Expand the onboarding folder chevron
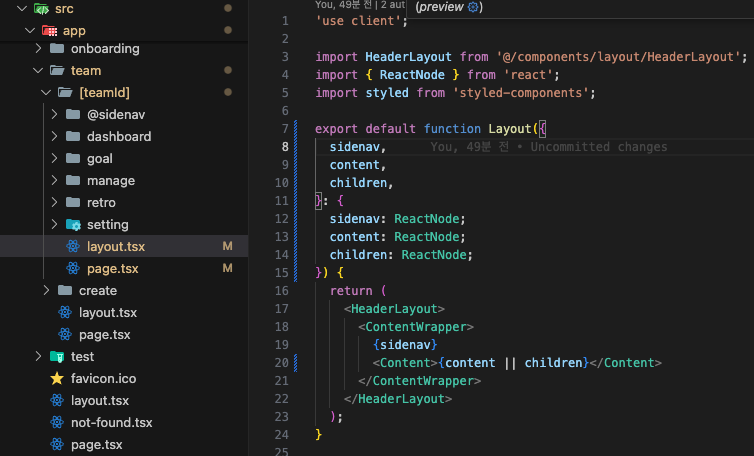The height and width of the screenshot is (456, 754). (38, 48)
